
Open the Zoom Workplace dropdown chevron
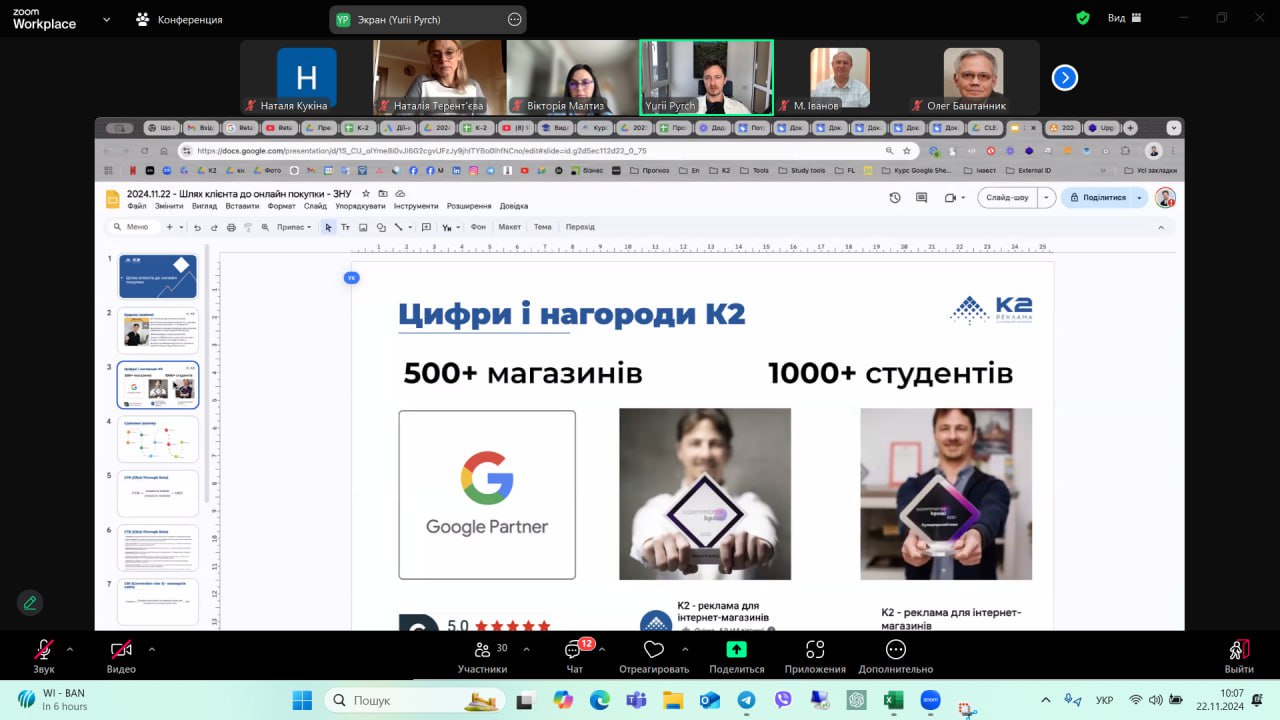coord(106,19)
